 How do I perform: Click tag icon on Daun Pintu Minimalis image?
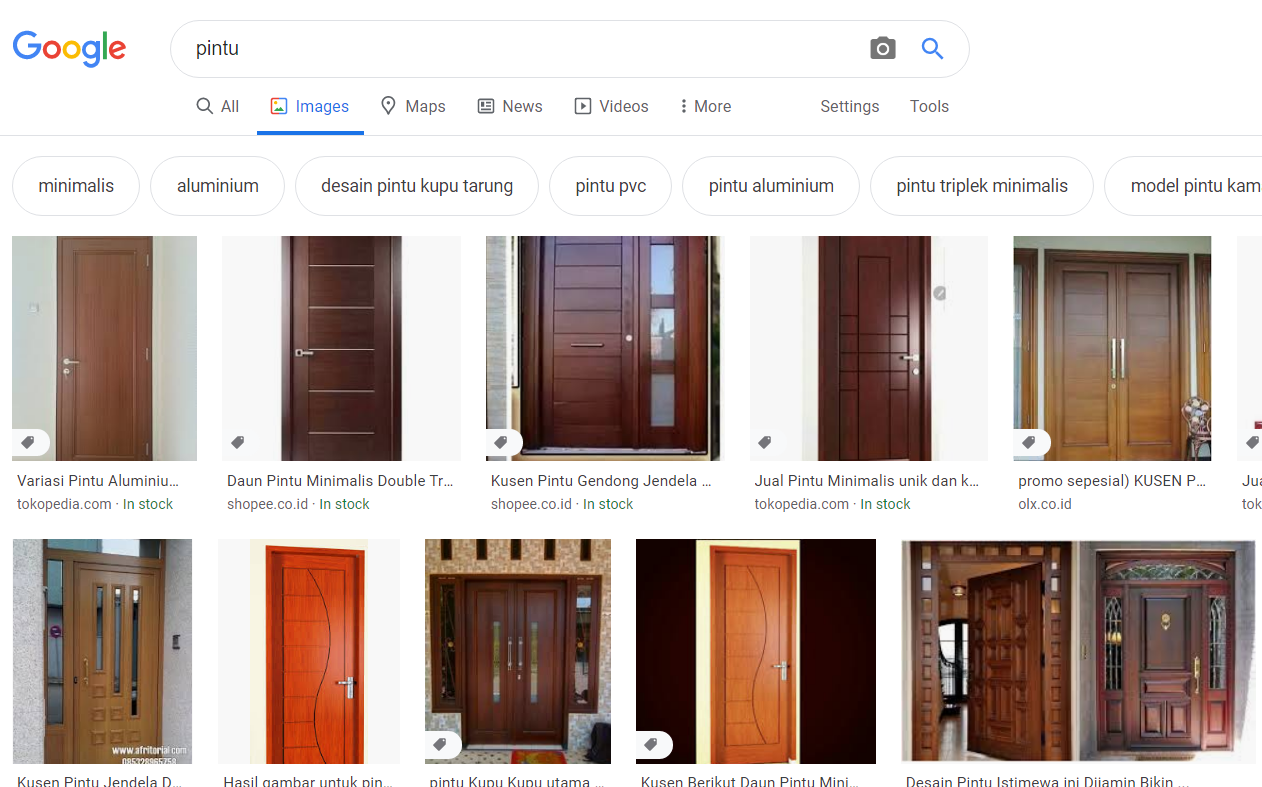click(x=238, y=442)
